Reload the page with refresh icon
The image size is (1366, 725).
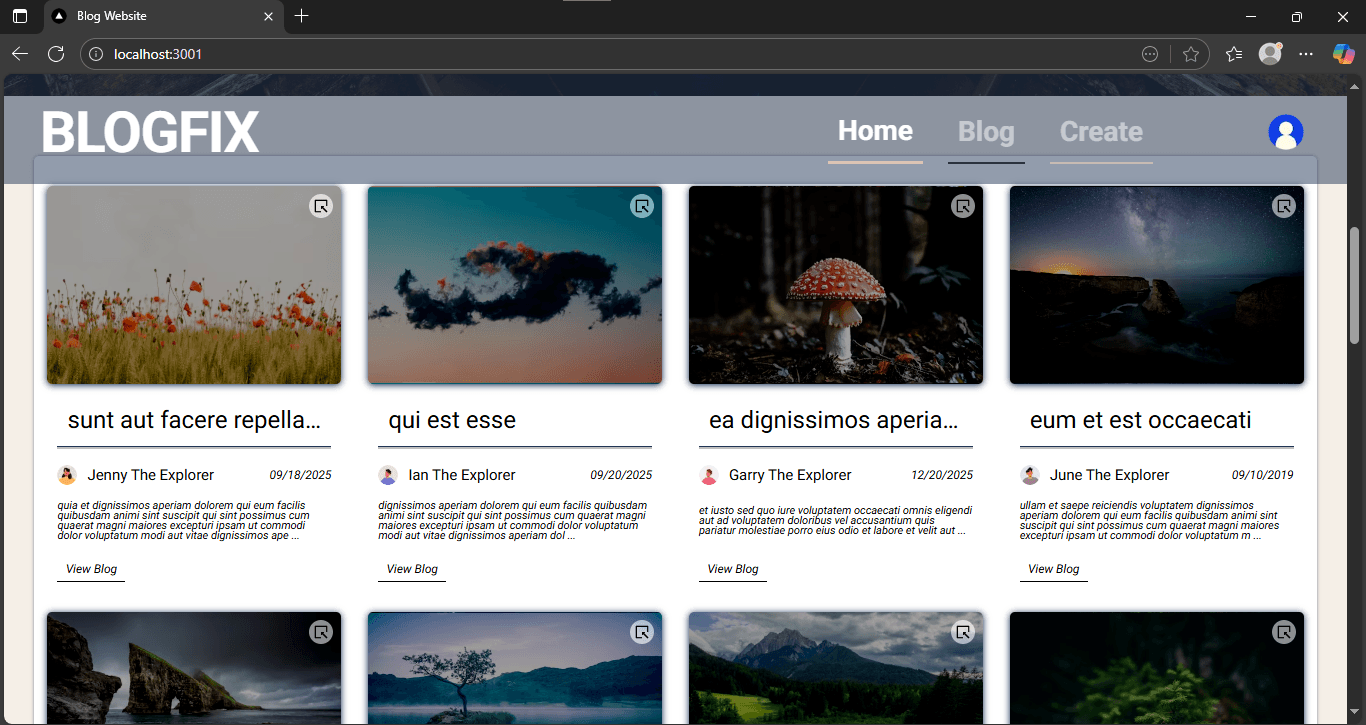(x=55, y=54)
